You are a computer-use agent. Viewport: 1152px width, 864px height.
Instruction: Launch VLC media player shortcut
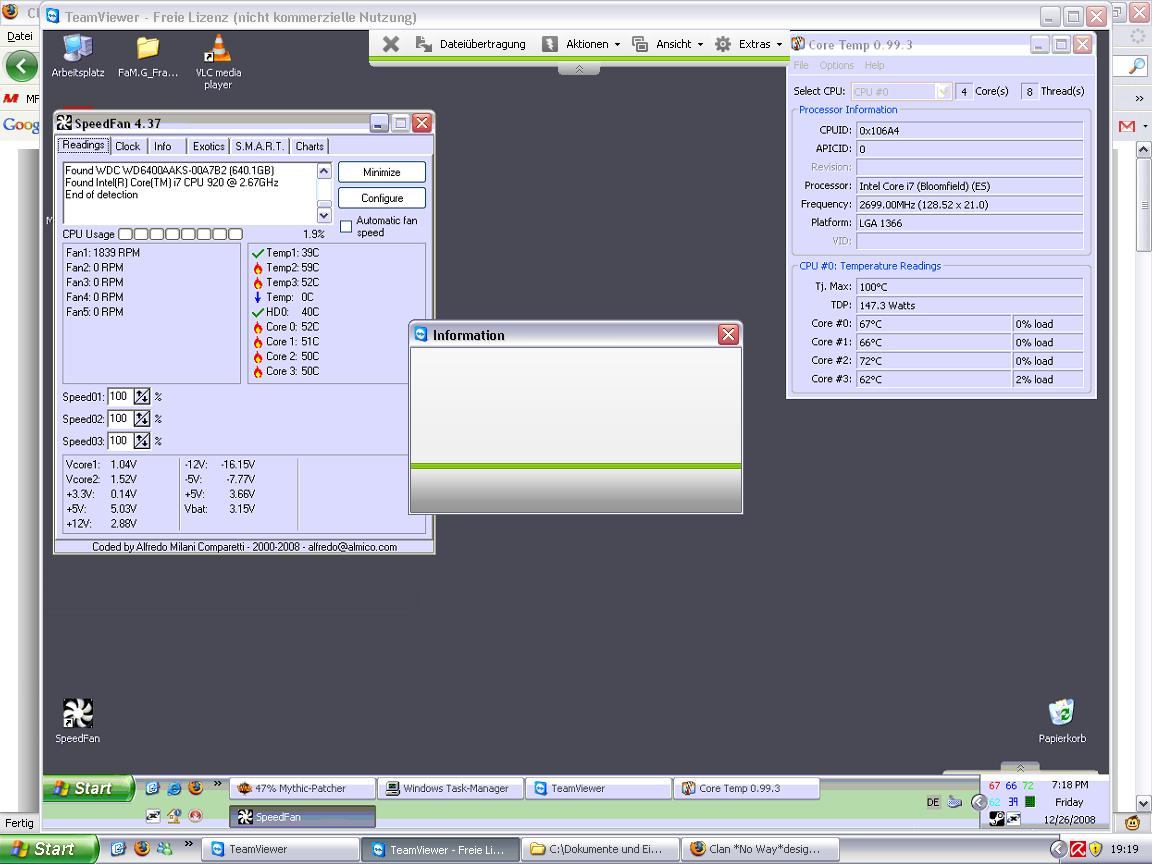click(x=218, y=62)
